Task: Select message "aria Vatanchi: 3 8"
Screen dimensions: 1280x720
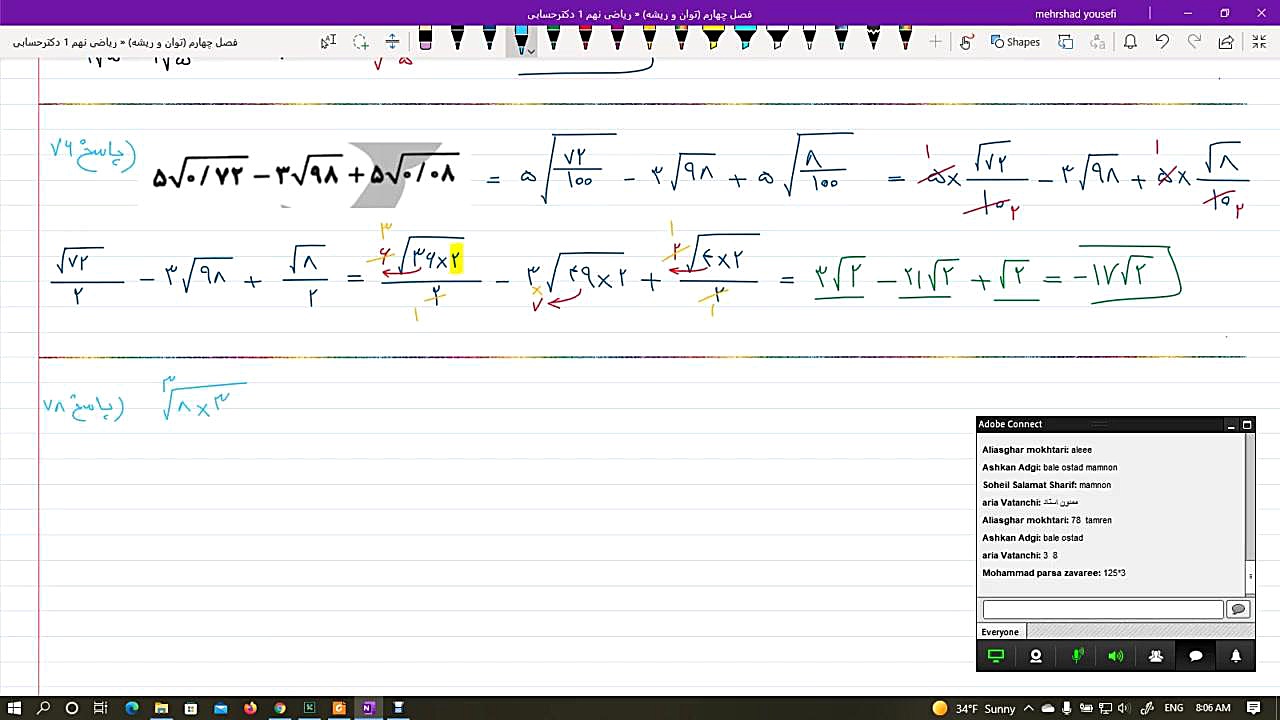Action: pyautogui.click(x=1020, y=555)
